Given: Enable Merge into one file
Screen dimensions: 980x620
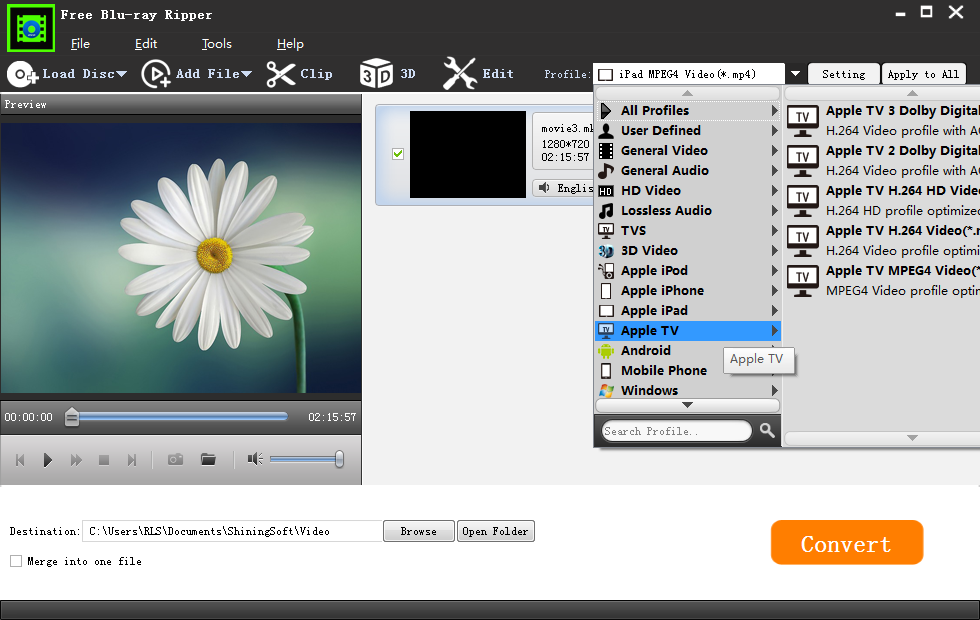Looking at the screenshot, I should click(x=16, y=561).
